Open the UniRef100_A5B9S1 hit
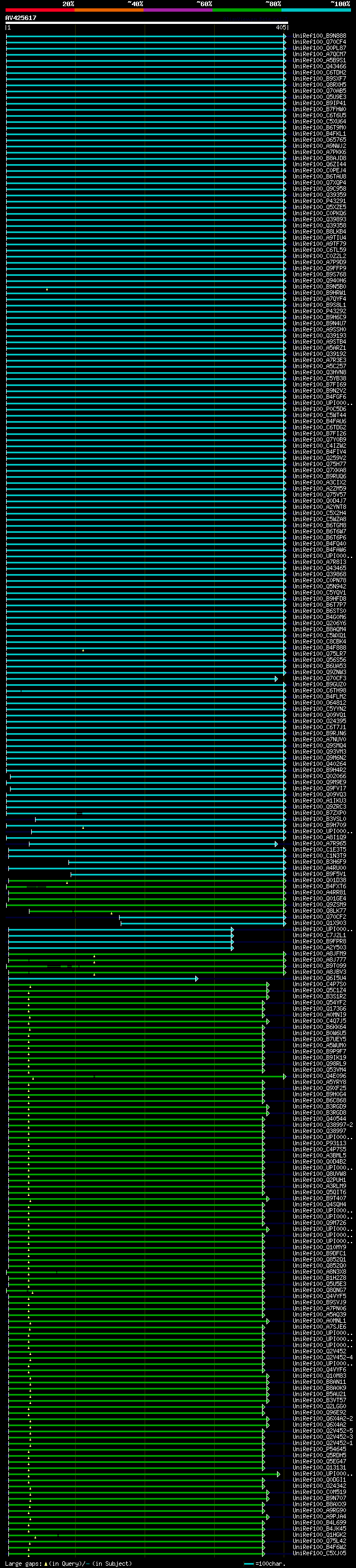The width and height of the screenshot is (356, 1568). click(x=319, y=60)
